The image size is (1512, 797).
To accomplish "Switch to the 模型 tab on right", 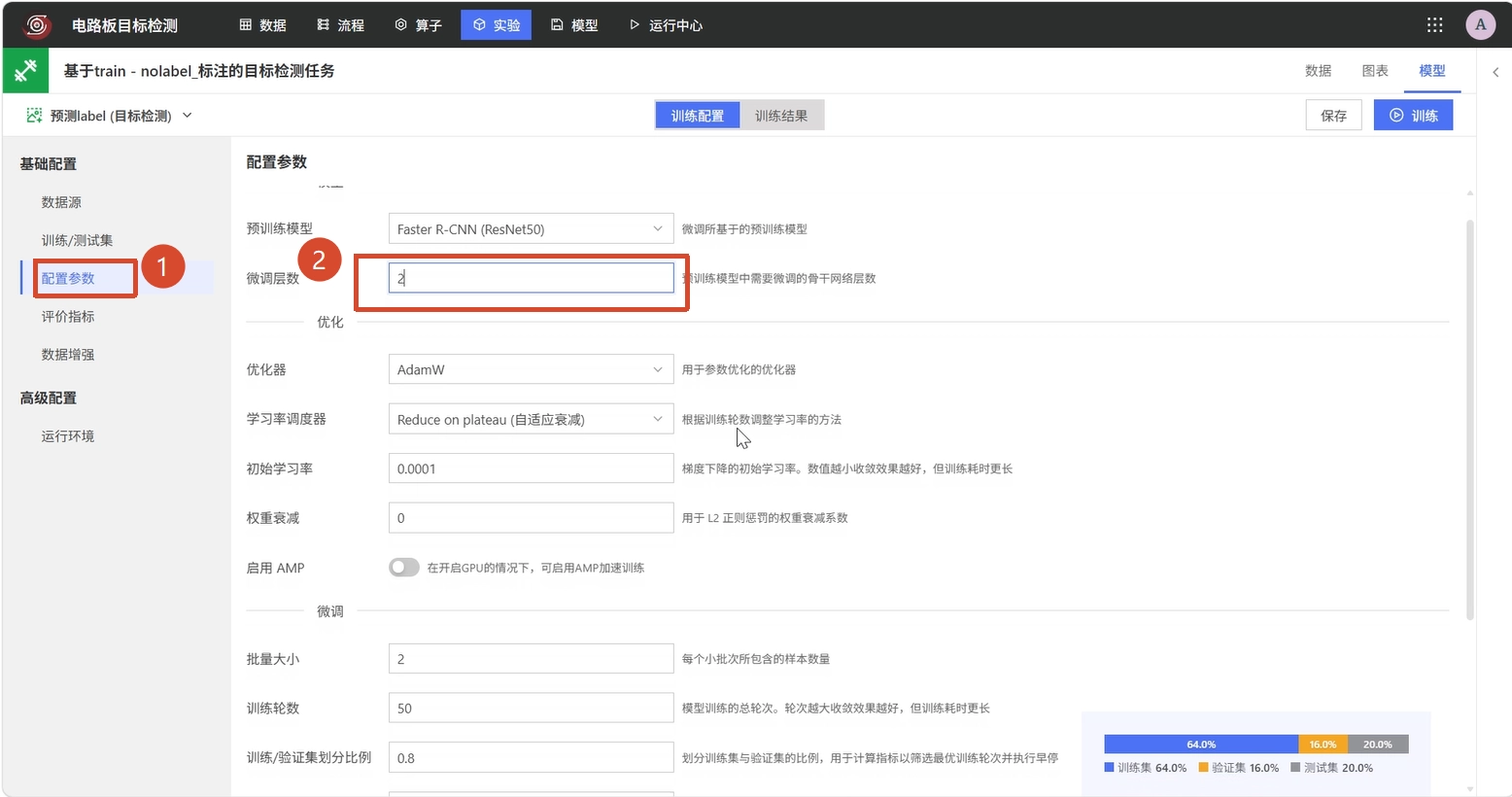I will click(1431, 71).
